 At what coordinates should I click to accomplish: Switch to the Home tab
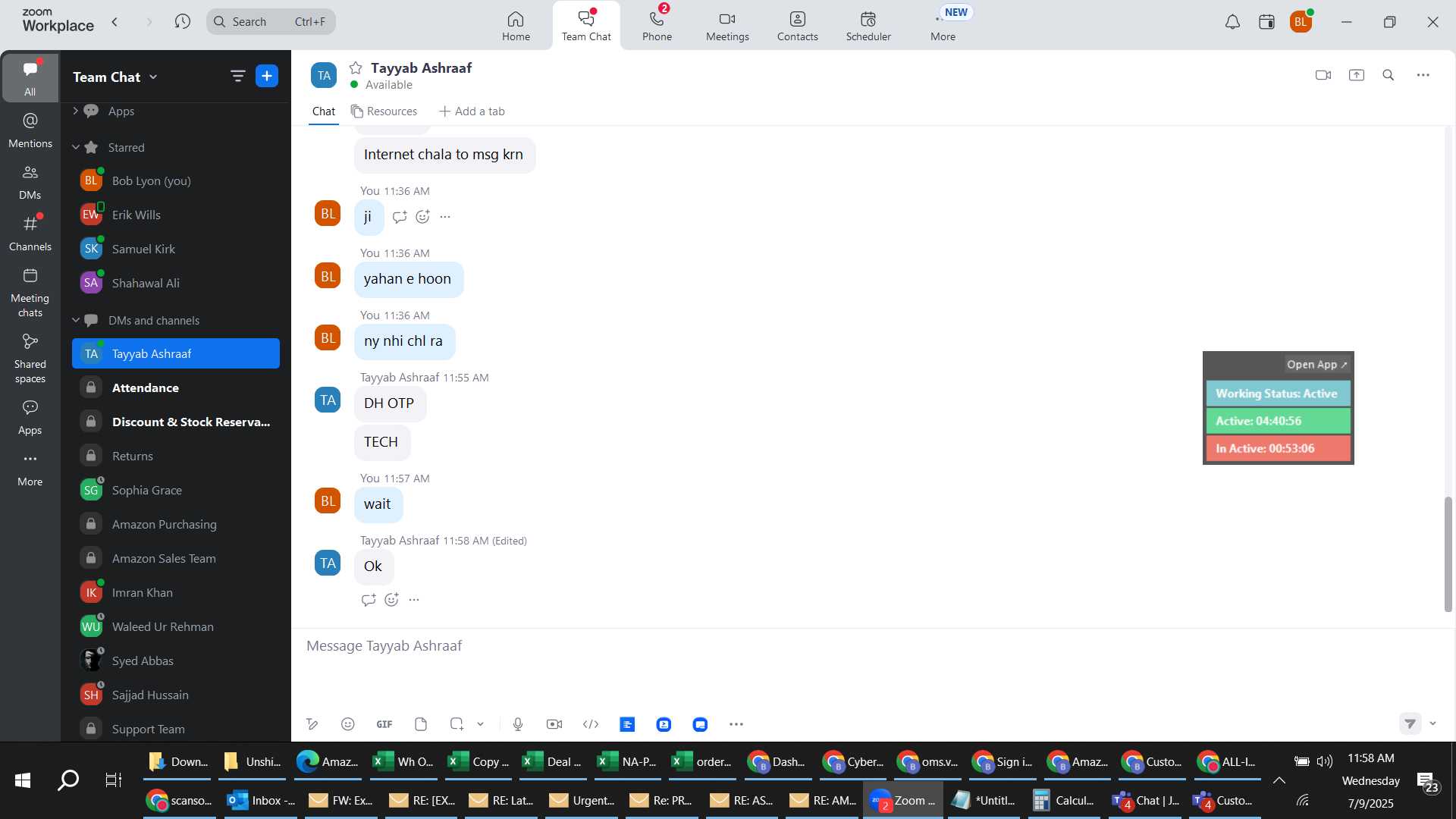516,26
